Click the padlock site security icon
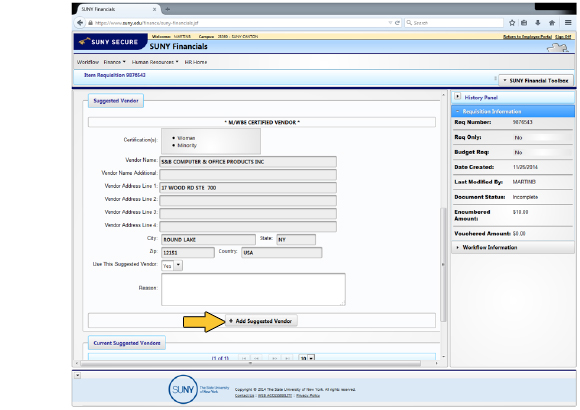 [90, 23]
